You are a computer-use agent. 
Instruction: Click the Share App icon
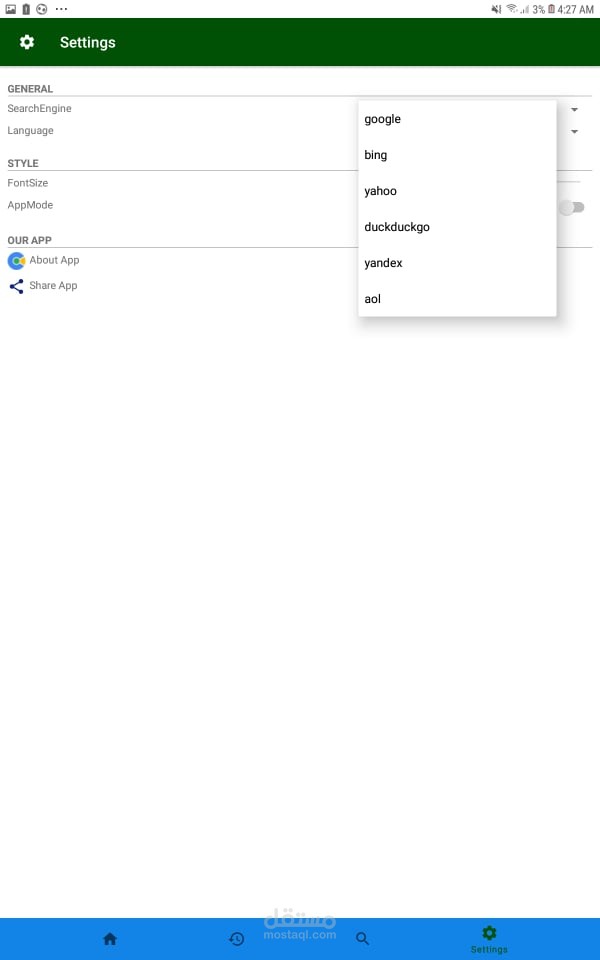point(17,286)
